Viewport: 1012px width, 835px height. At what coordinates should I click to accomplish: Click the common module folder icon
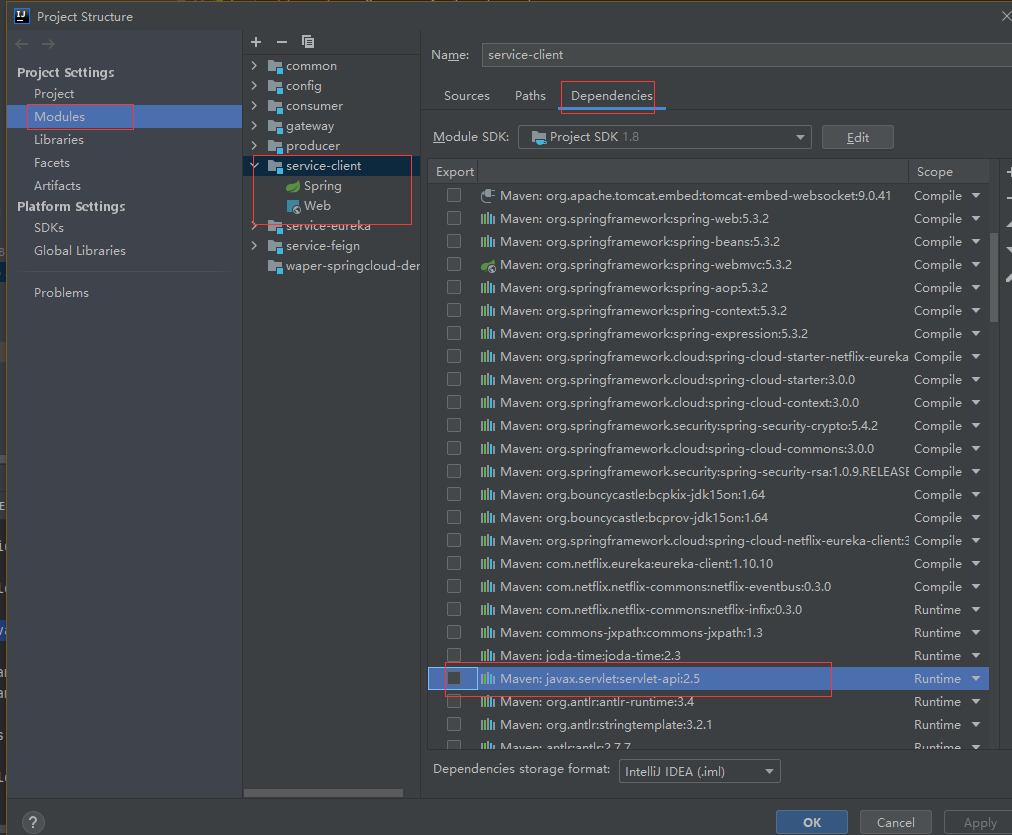[x=275, y=66]
